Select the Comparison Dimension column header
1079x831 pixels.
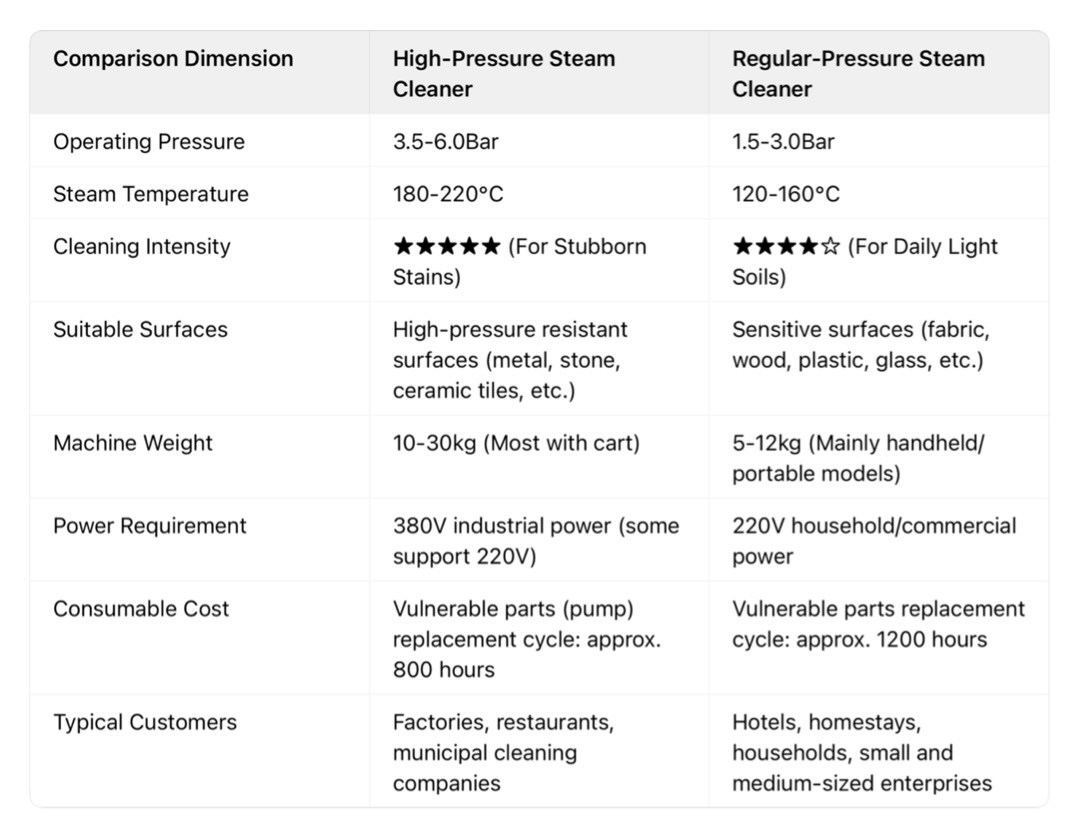point(173,59)
